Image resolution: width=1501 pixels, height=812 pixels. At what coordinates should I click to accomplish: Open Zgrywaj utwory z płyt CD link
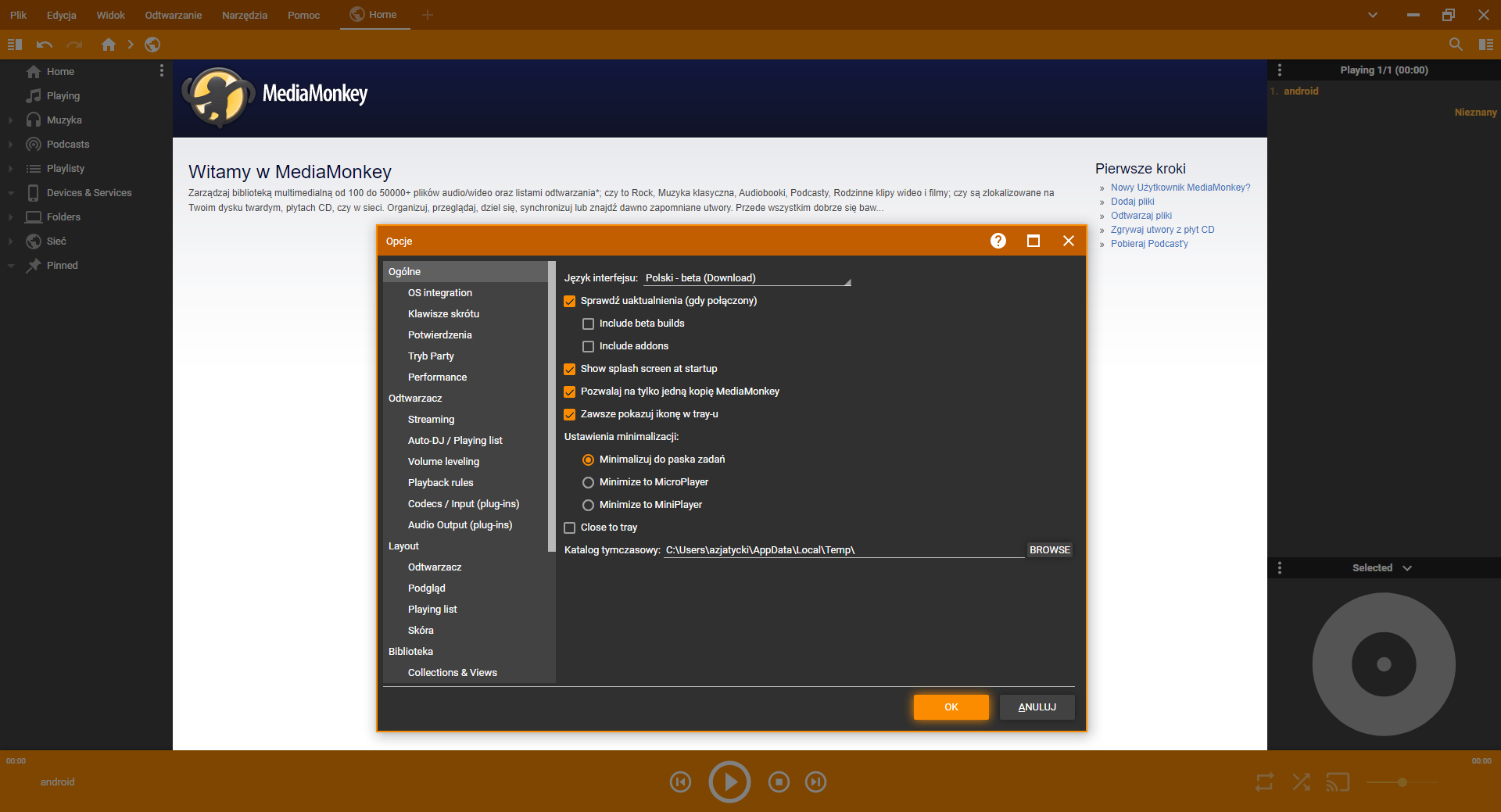click(x=1162, y=230)
